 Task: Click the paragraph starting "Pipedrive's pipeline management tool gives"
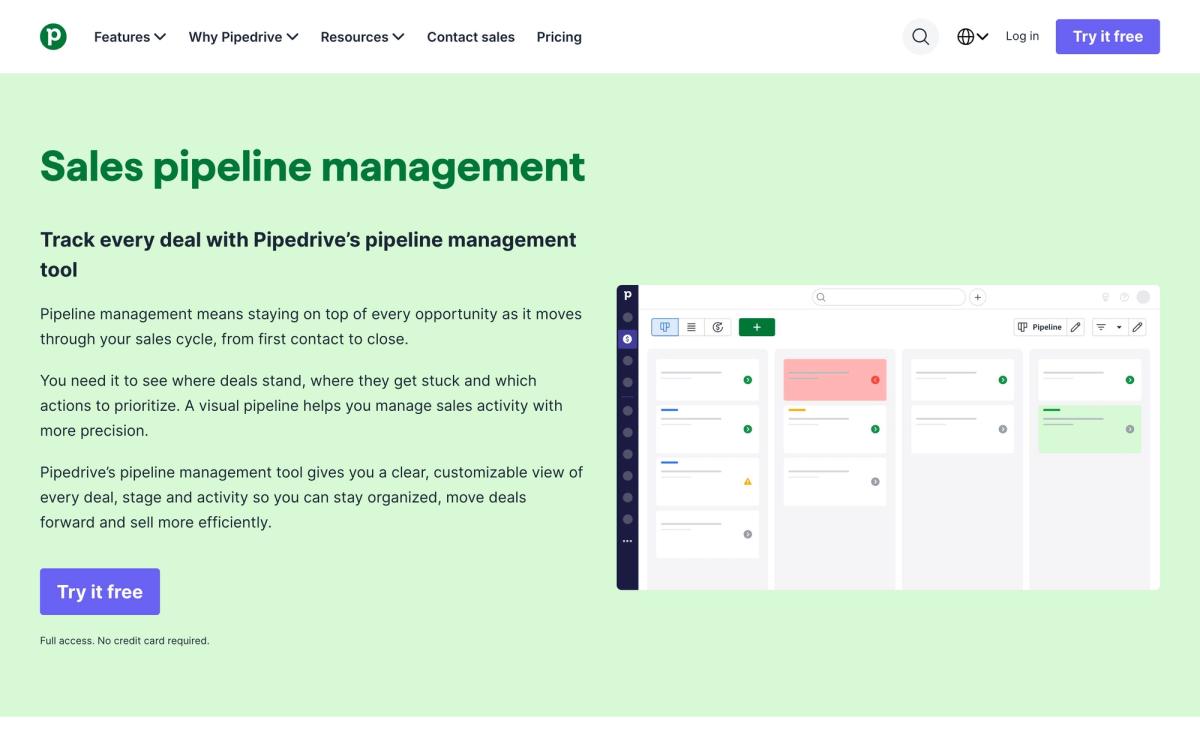[x=311, y=497]
